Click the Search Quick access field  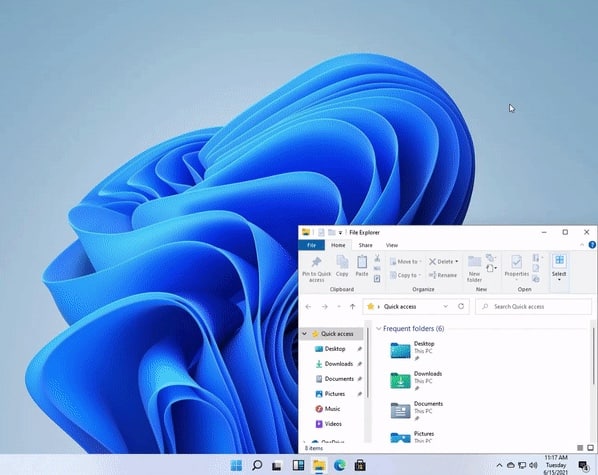coord(534,306)
